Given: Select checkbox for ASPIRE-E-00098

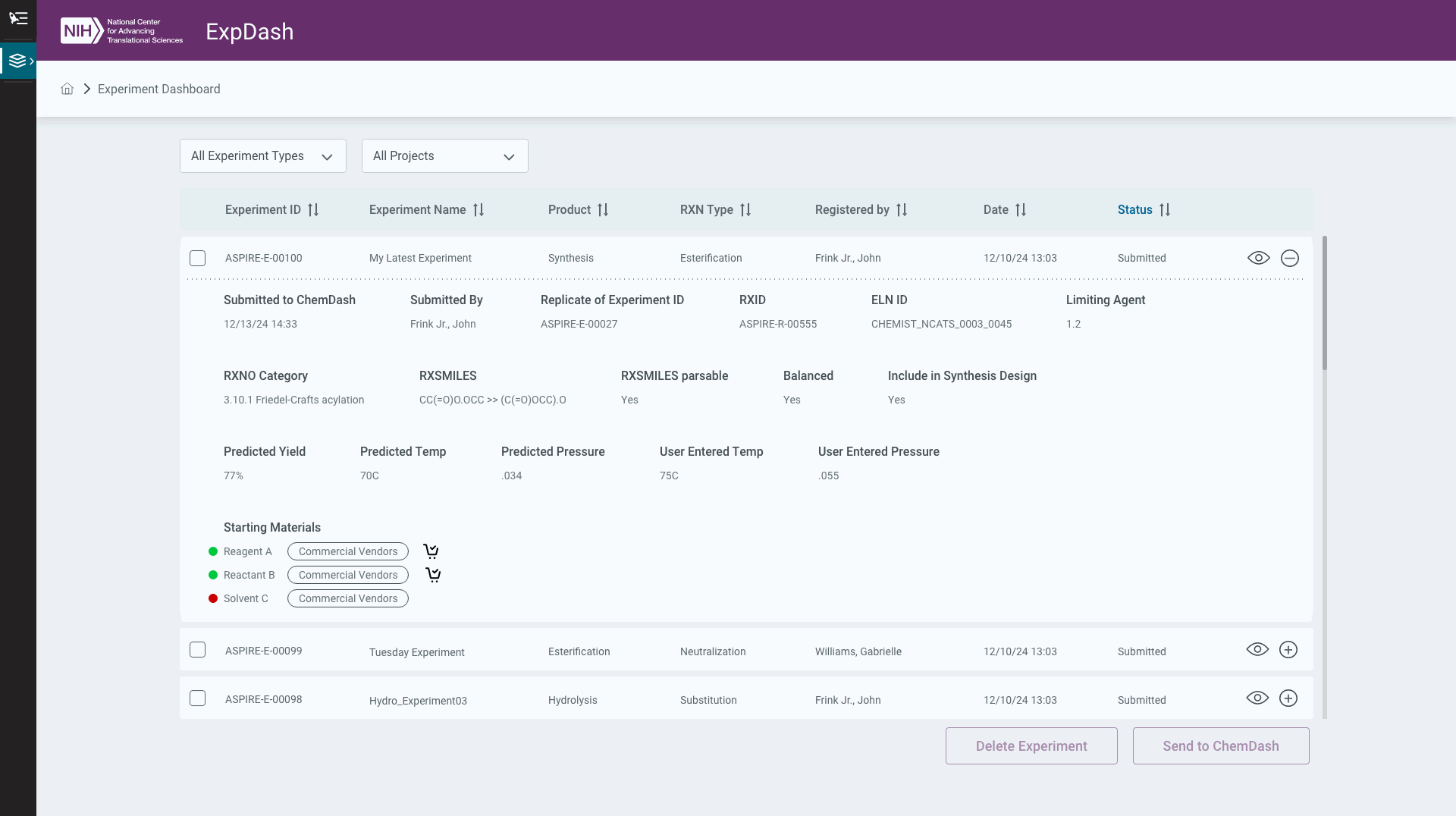Looking at the screenshot, I should [x=198, y=698].
